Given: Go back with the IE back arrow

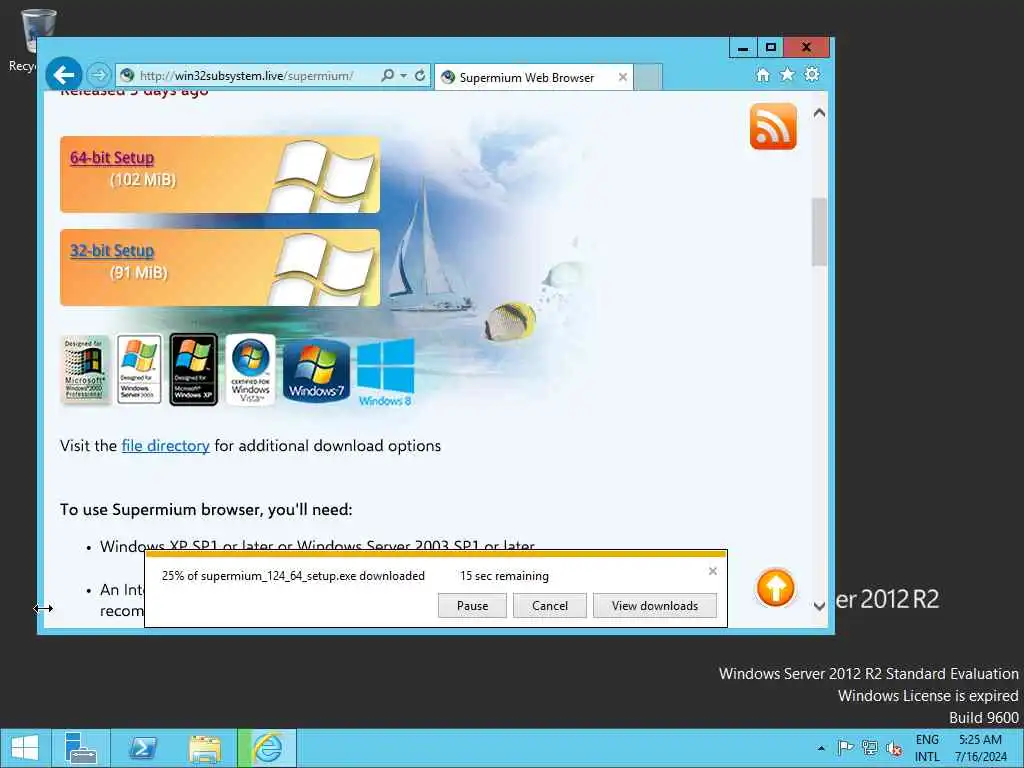Looking at the screenshot, I should [63, 75].
